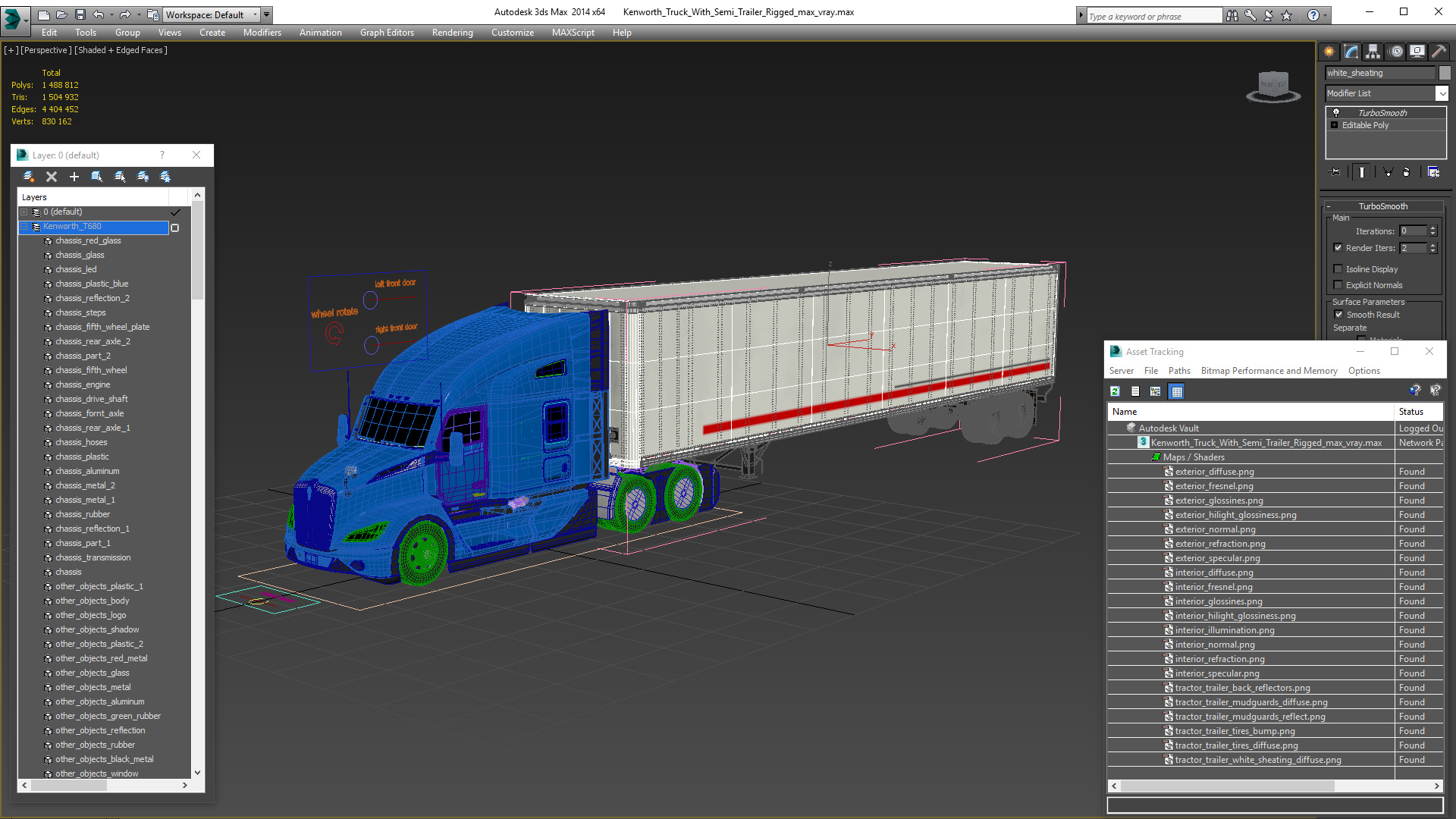
Task: Open the Utilities hammer panel tab
Action: [x=1439, y=52]
